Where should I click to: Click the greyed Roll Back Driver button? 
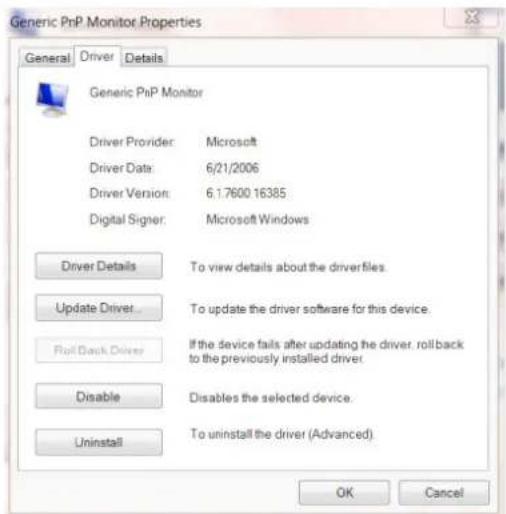tap(99, 350)
